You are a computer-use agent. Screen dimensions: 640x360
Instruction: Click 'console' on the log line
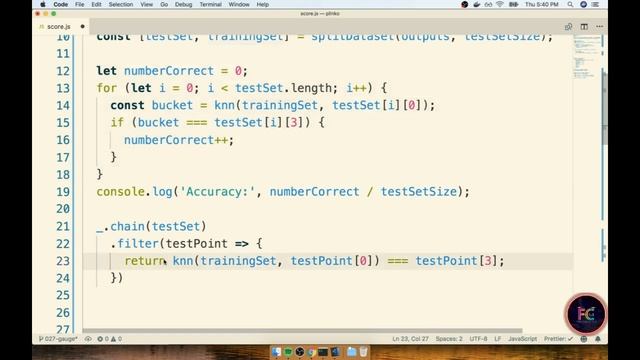[x=120, y=192]
